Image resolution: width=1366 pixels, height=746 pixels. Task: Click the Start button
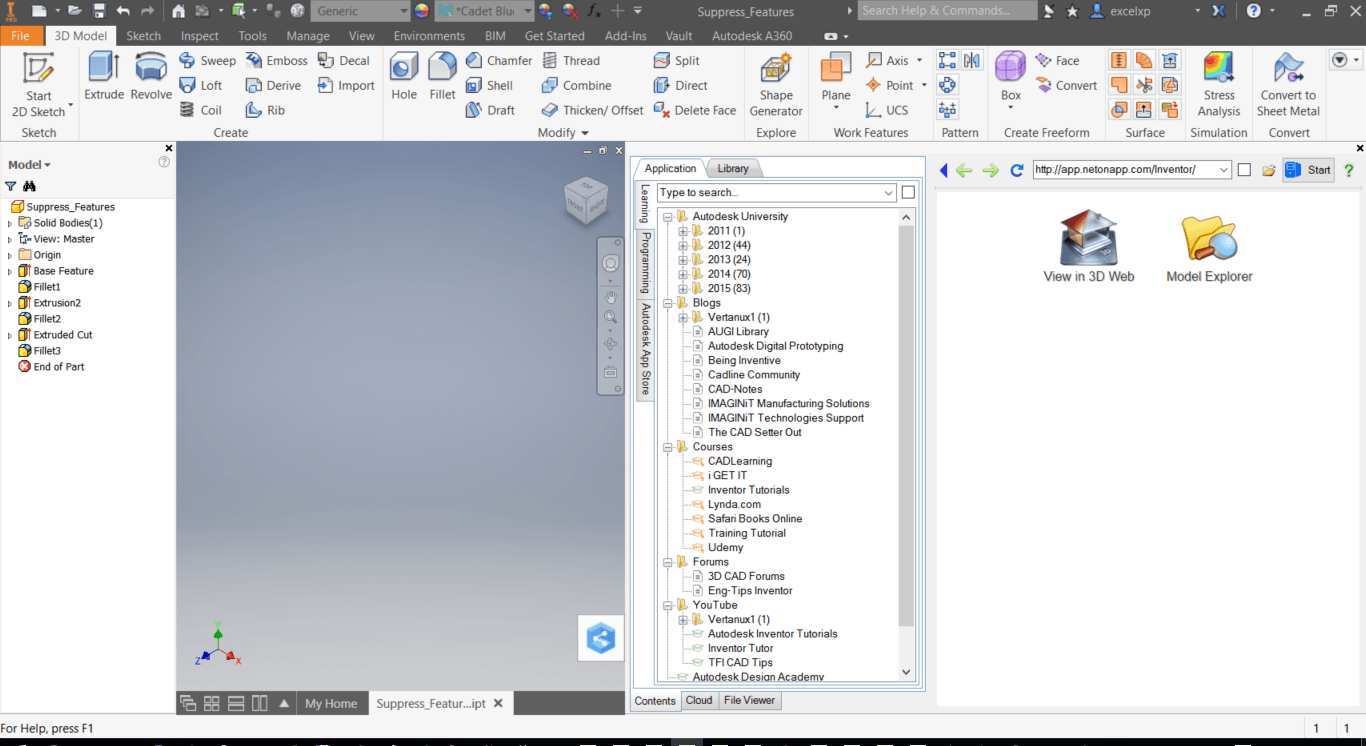(1309, 170)
